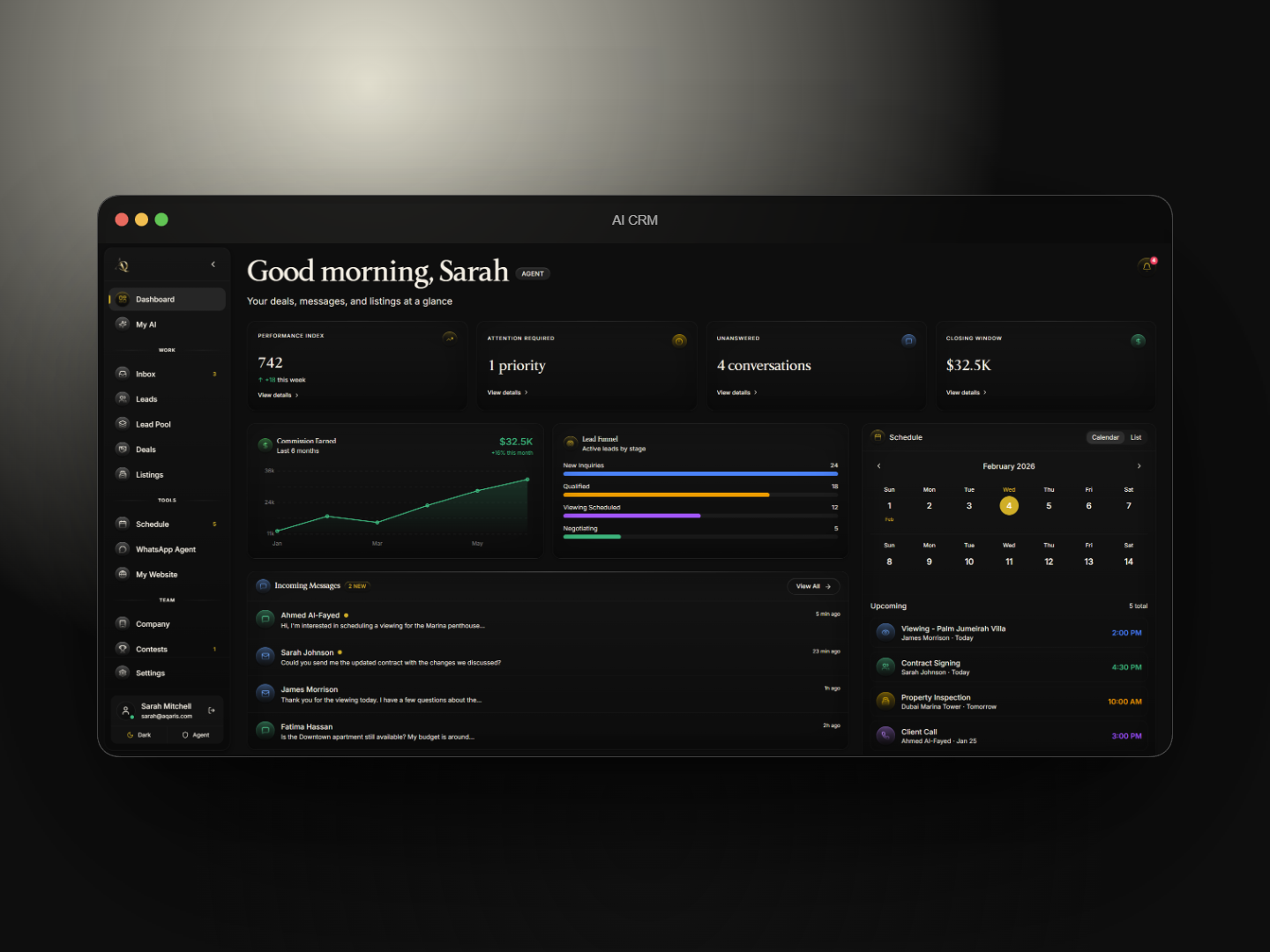Click View All in Incoming Messages
1270x952 pixels.
(x=813, y=586)
